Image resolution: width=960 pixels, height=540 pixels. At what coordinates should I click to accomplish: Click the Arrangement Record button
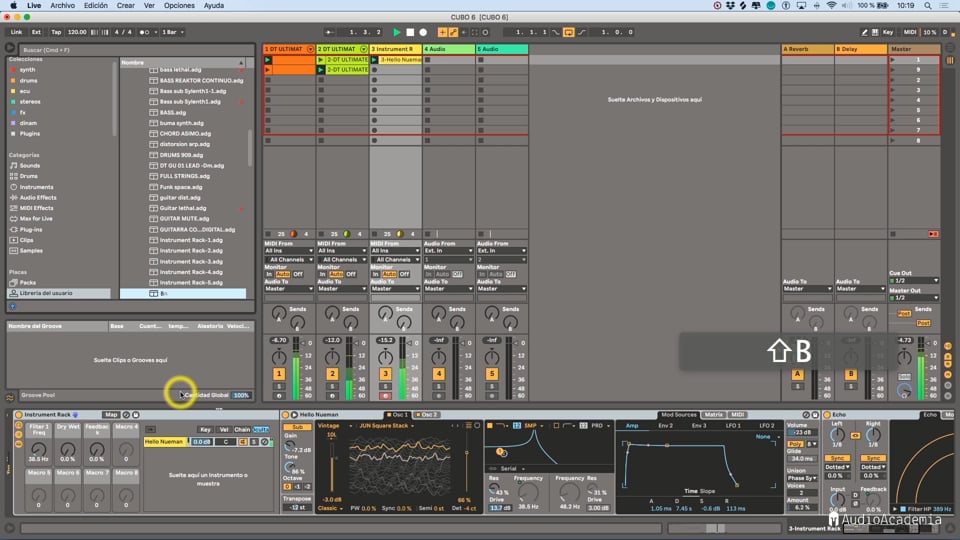click(423, 32)
